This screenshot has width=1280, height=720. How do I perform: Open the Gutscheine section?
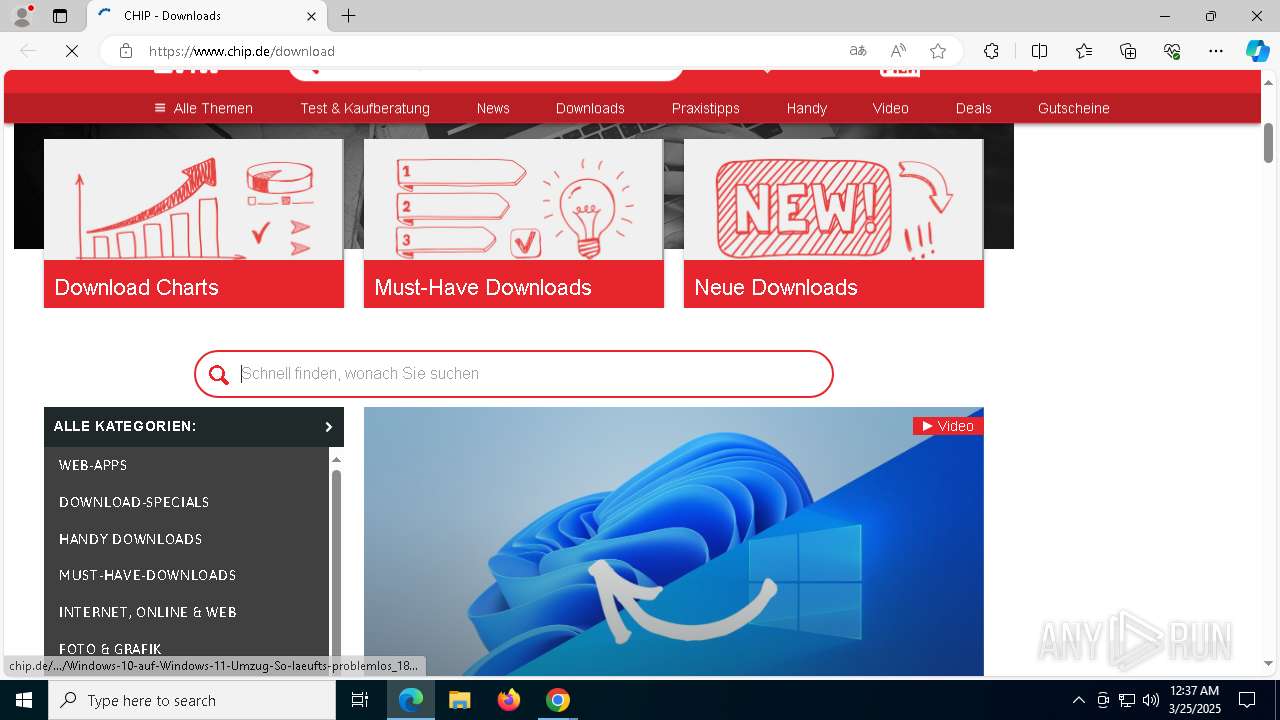click(1074, 108)
